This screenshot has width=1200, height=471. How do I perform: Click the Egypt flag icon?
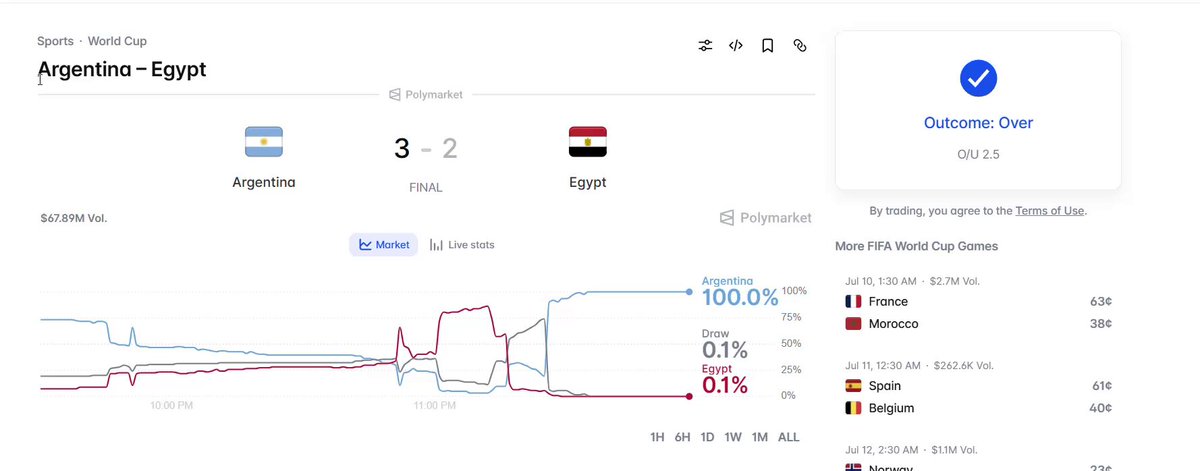[587, 142]
